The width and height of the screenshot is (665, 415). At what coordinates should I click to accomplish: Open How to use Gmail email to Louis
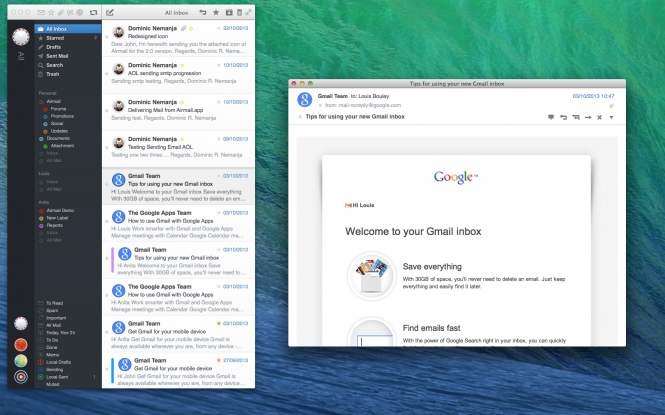click(x=179, y=223)
